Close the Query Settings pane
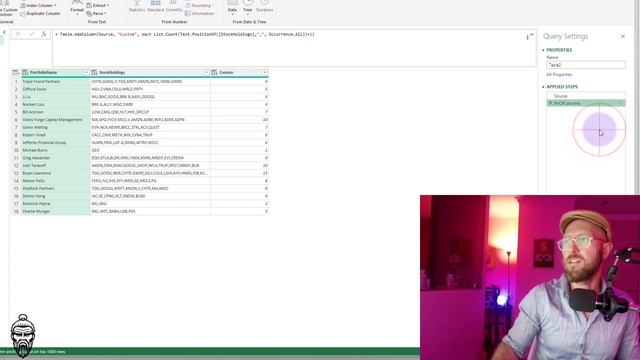 [623, 36]
